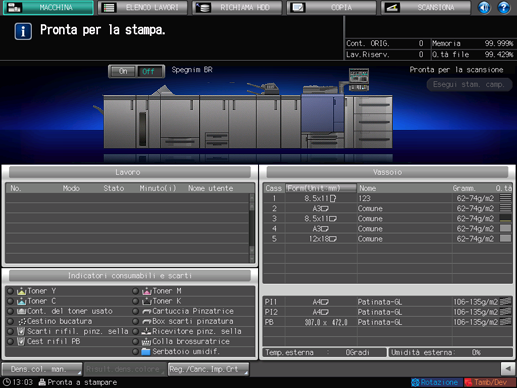
Task: Click the blue information icon
Action: [23, 31]
